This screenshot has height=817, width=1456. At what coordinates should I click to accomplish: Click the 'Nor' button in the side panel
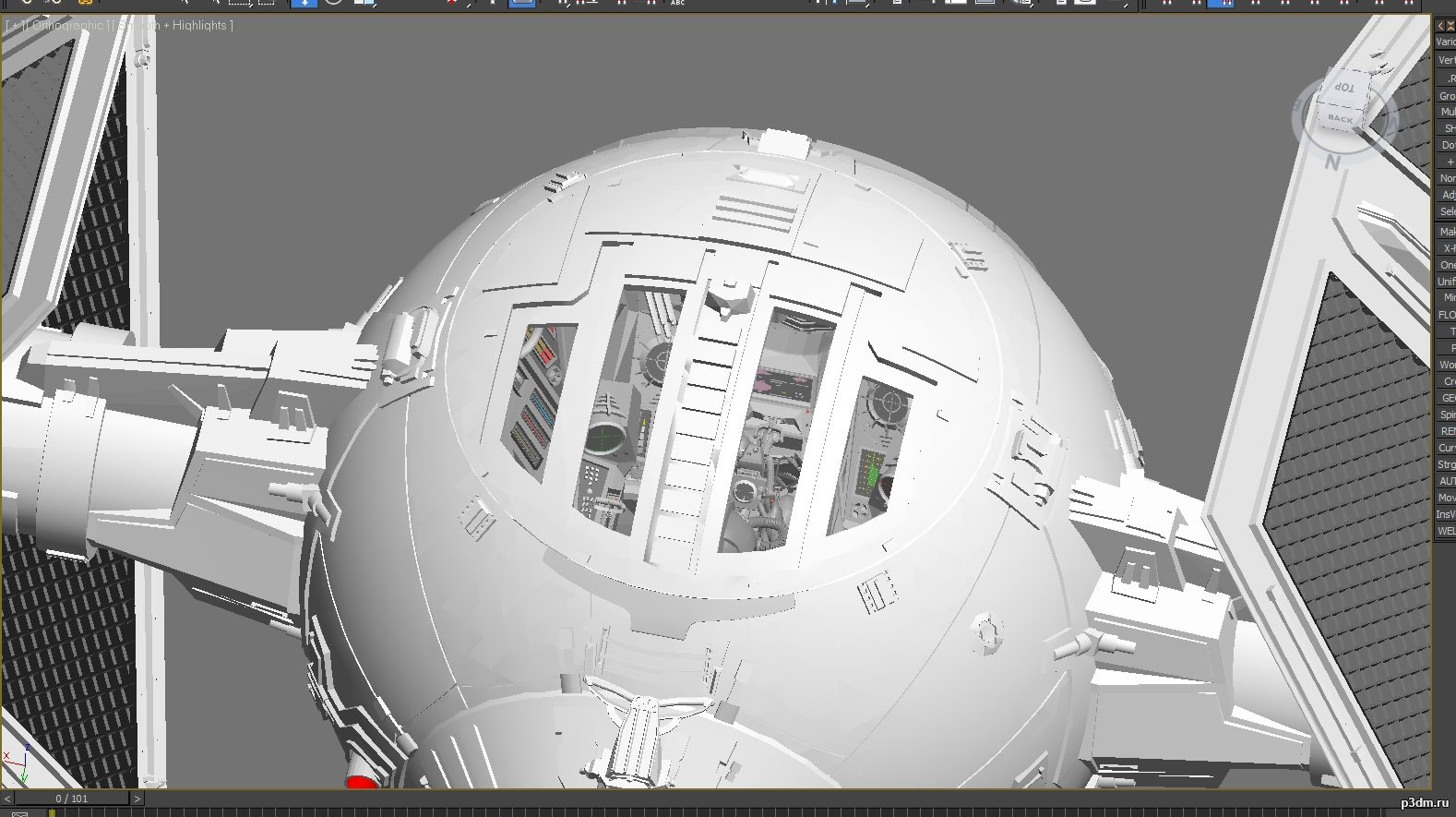coord(1446,178)
